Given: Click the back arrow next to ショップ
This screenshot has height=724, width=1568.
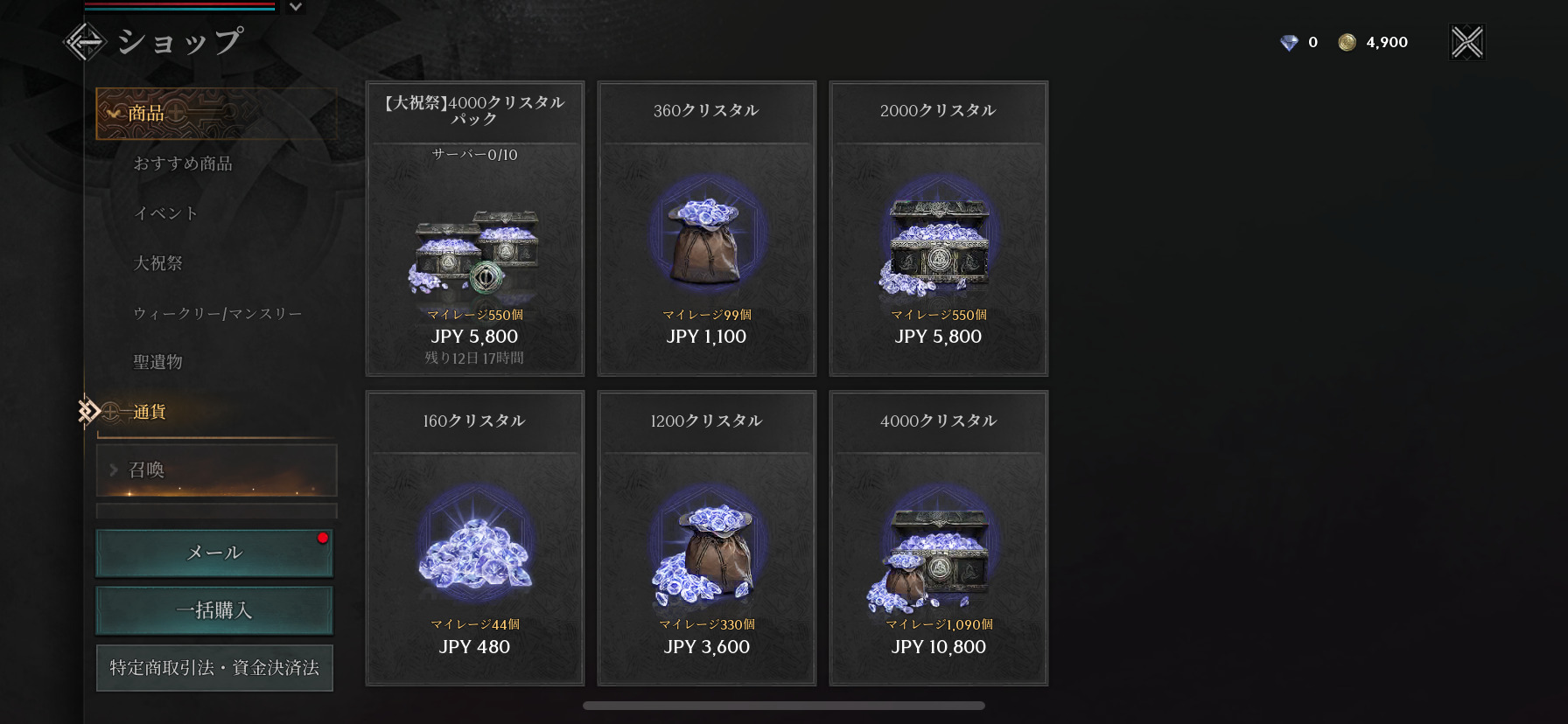Looking at the screenshot, I should (85, 42).
